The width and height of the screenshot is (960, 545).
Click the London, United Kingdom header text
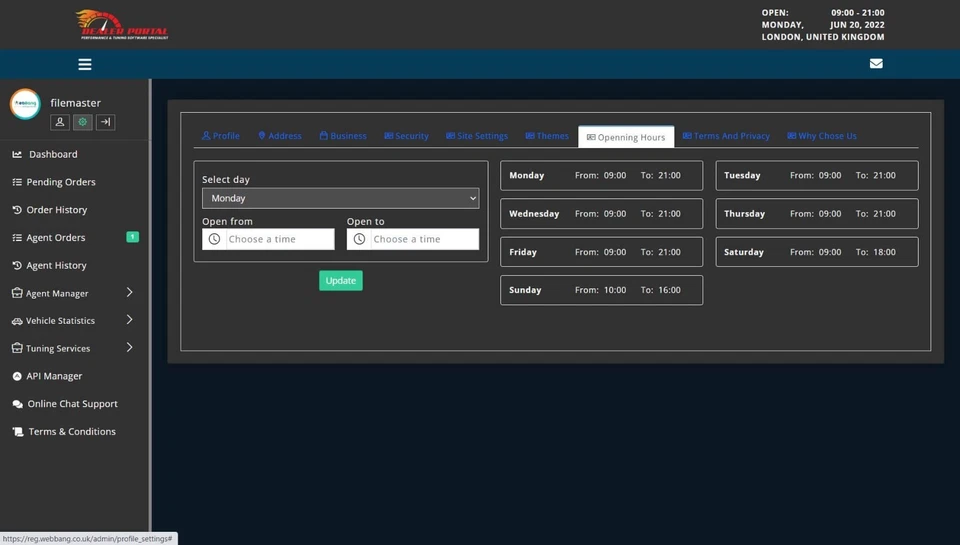[x=823, y=37]
